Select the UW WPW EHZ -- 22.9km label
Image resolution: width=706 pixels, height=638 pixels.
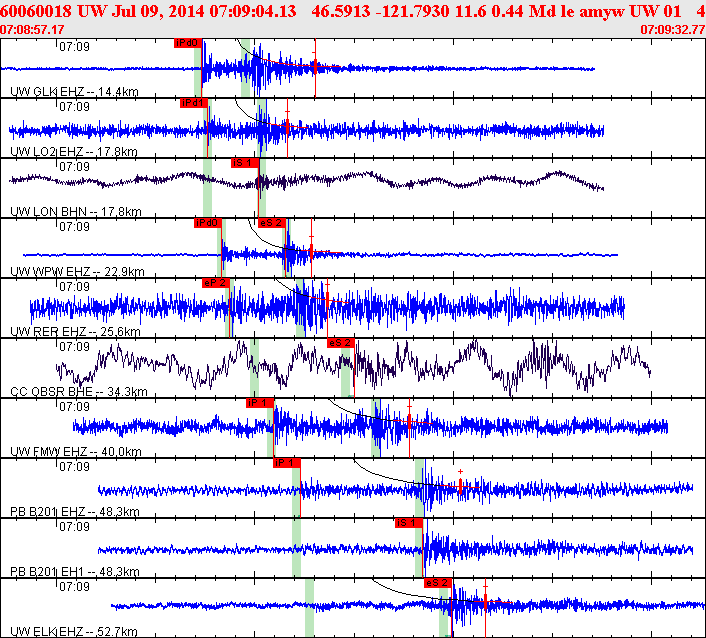point(77,271)
